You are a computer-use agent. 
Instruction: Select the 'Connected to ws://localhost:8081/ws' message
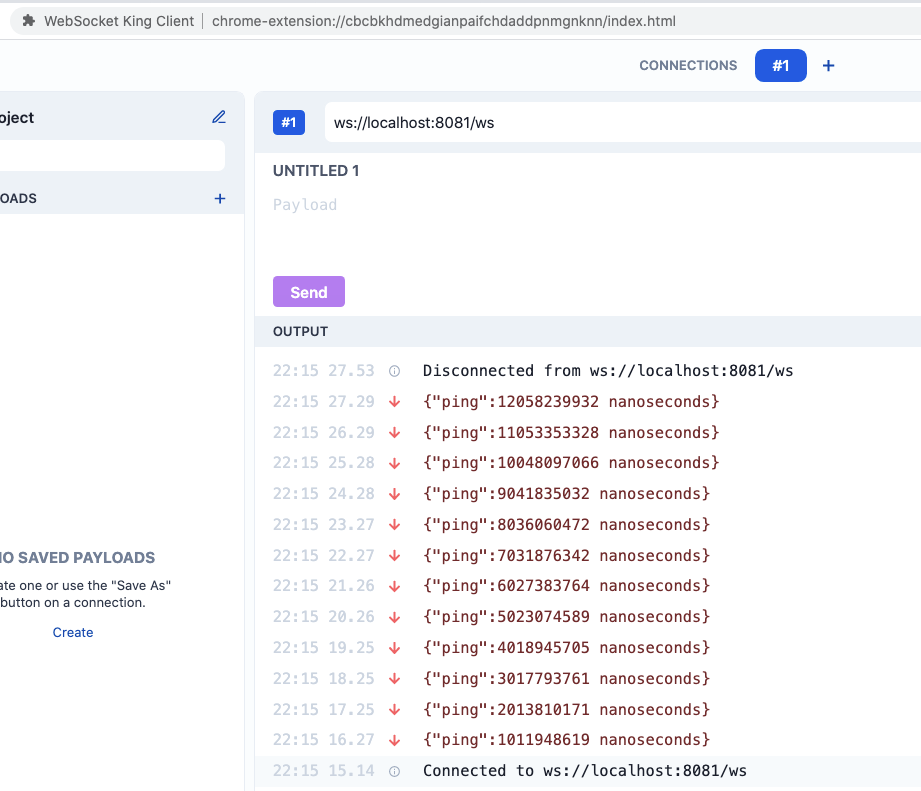pyautogui.click(x=585, y=771)
